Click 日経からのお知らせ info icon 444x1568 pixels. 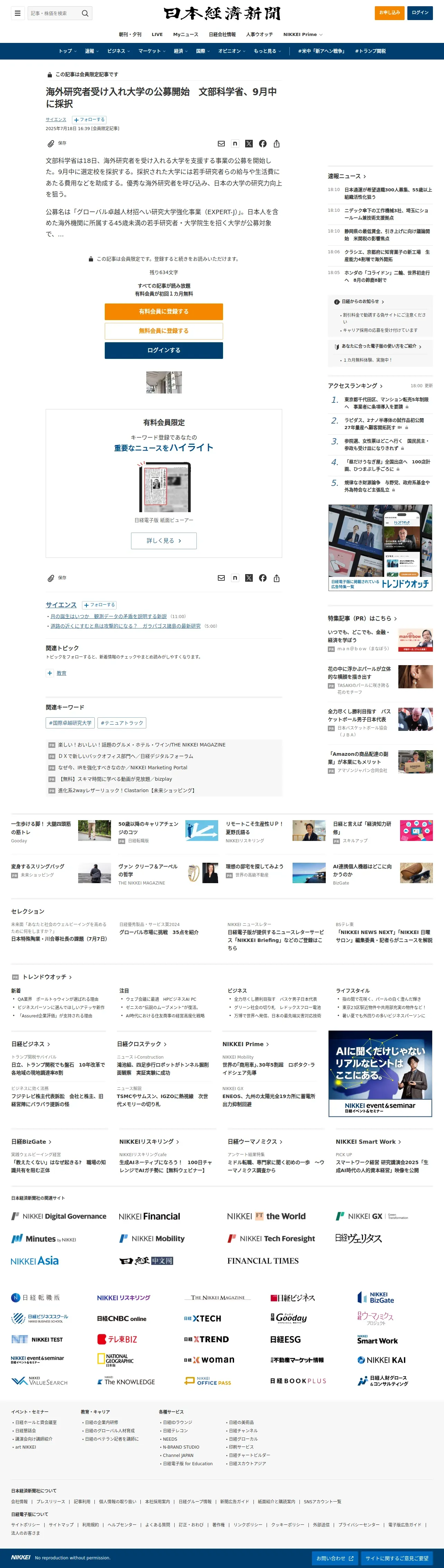coord(337,302)
